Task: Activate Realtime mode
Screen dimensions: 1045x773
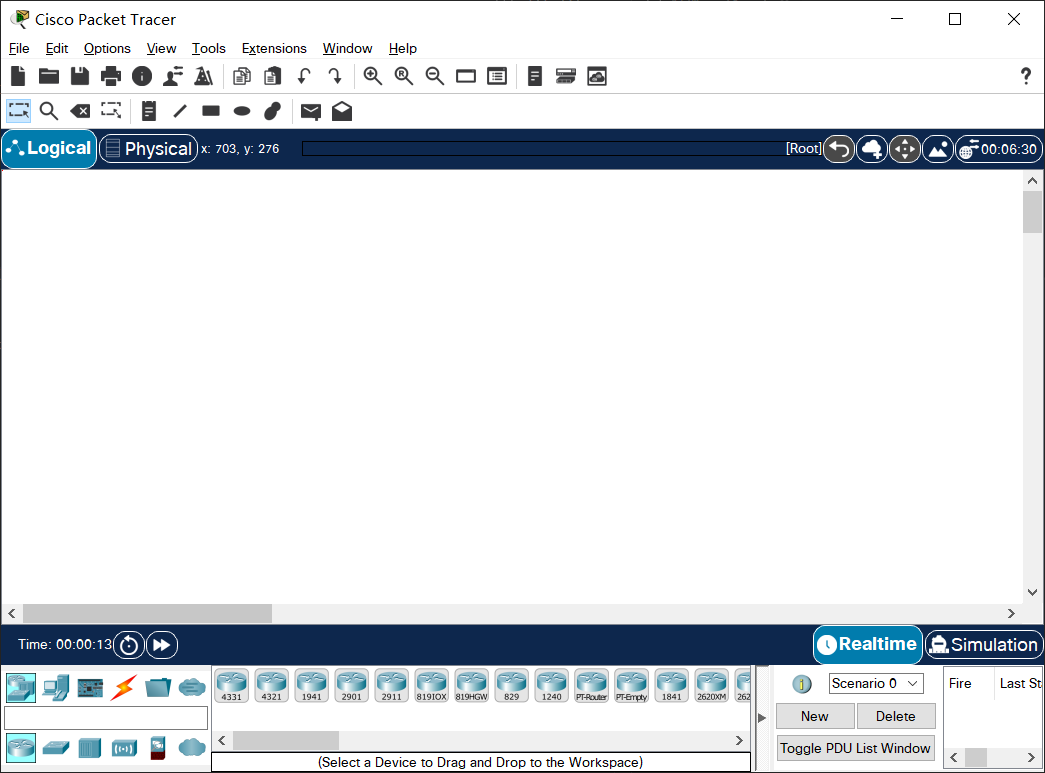Action: (868, 644)
